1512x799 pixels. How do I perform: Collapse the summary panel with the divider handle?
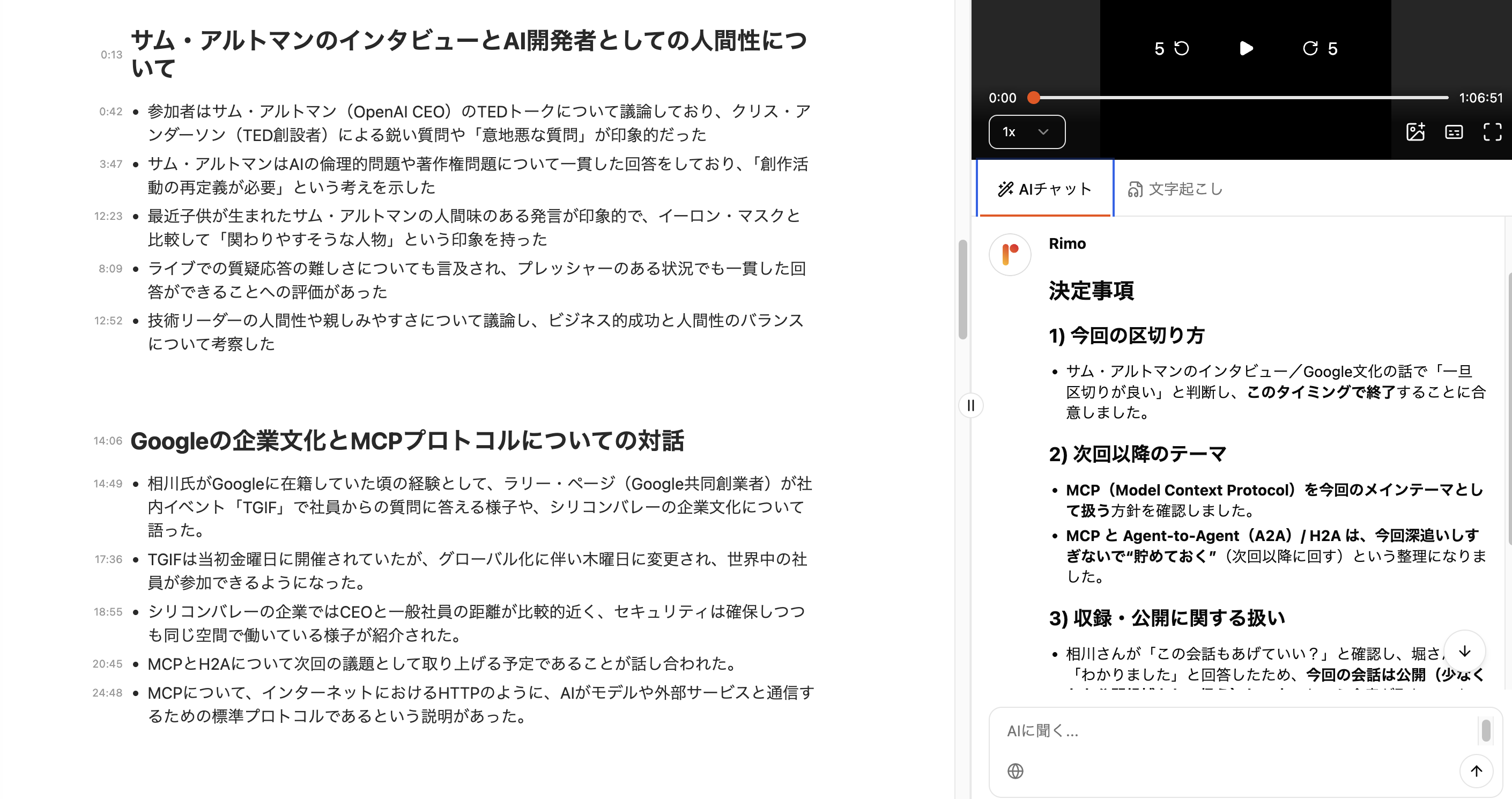coord(971,405)
